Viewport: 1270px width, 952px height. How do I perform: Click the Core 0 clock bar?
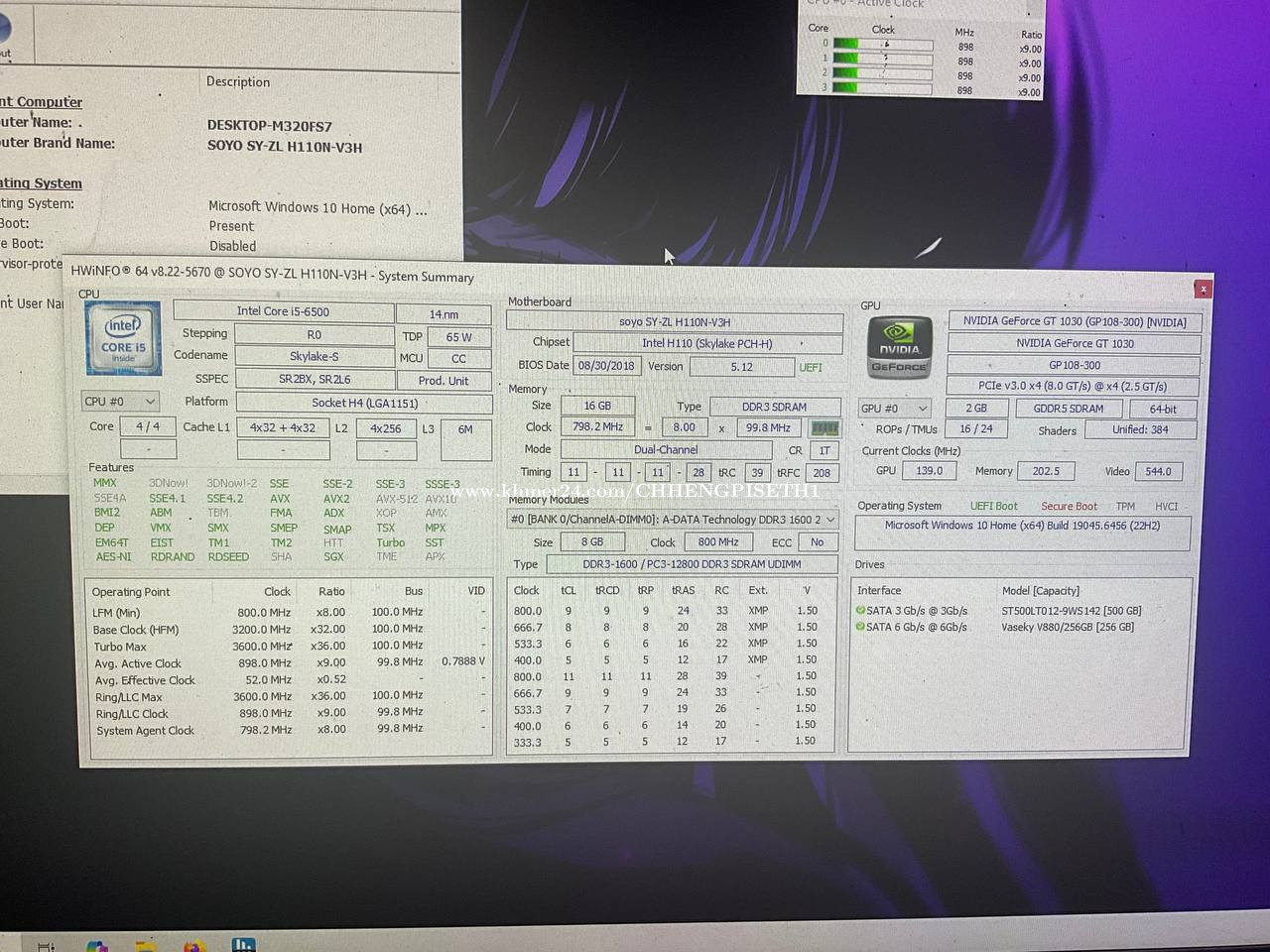pos(882,45)
